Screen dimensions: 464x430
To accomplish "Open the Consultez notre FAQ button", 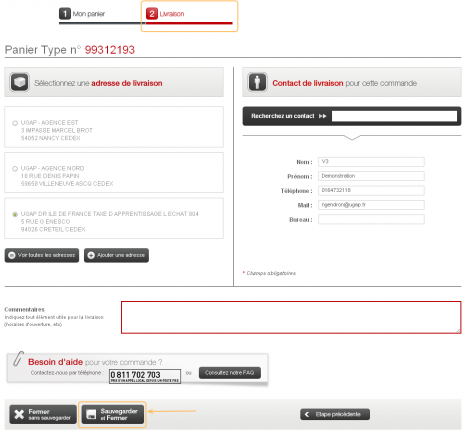I will (x=230, y=373).
